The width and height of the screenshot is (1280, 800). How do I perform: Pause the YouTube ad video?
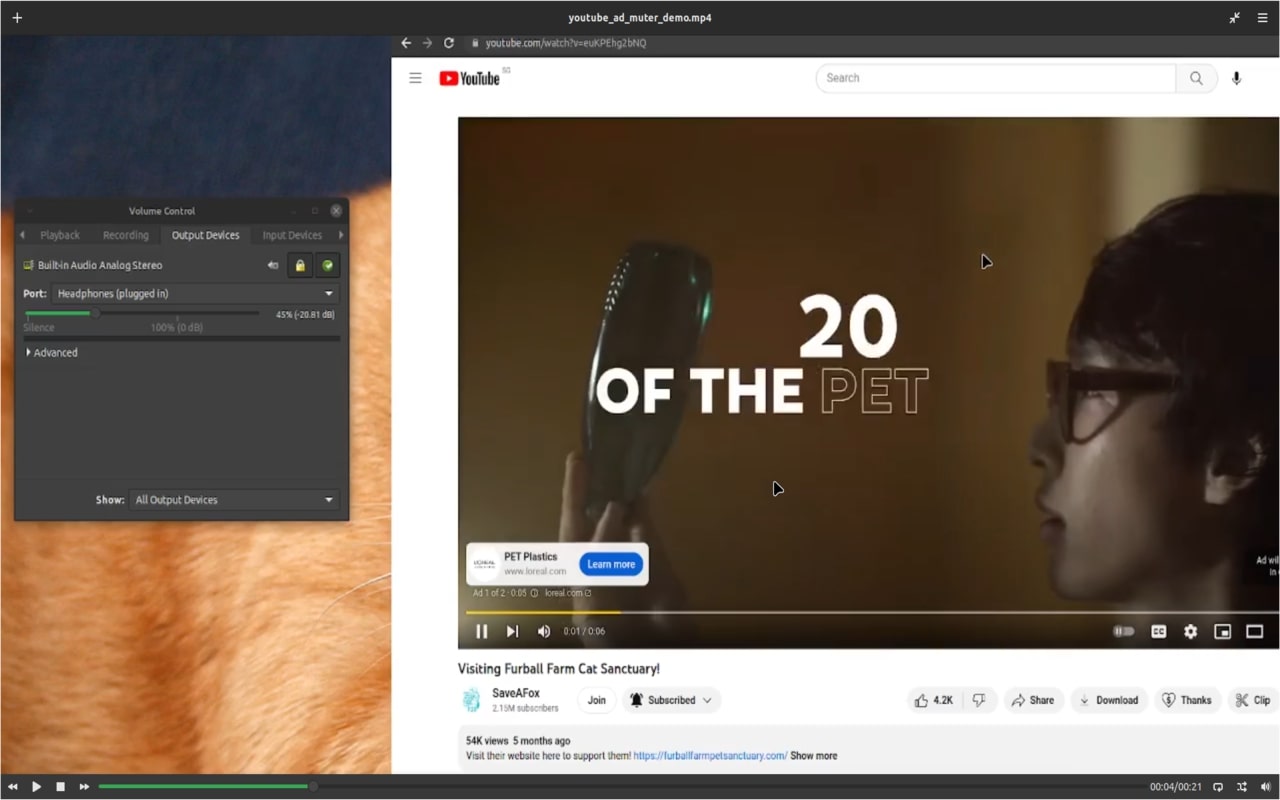pos(482,631)
